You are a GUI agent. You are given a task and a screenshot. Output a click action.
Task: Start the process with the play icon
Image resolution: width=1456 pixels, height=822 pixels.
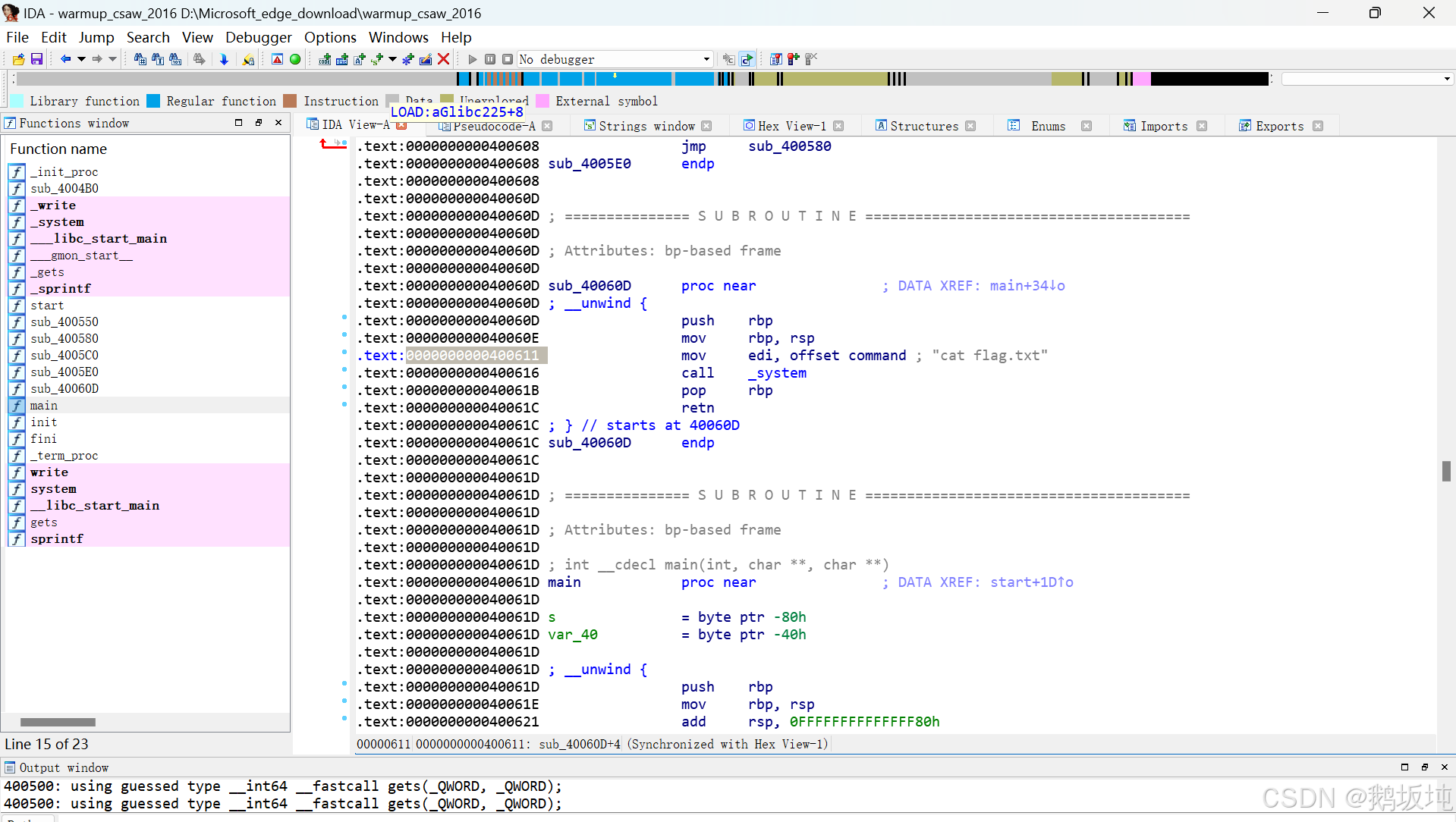tap(473, 58)
